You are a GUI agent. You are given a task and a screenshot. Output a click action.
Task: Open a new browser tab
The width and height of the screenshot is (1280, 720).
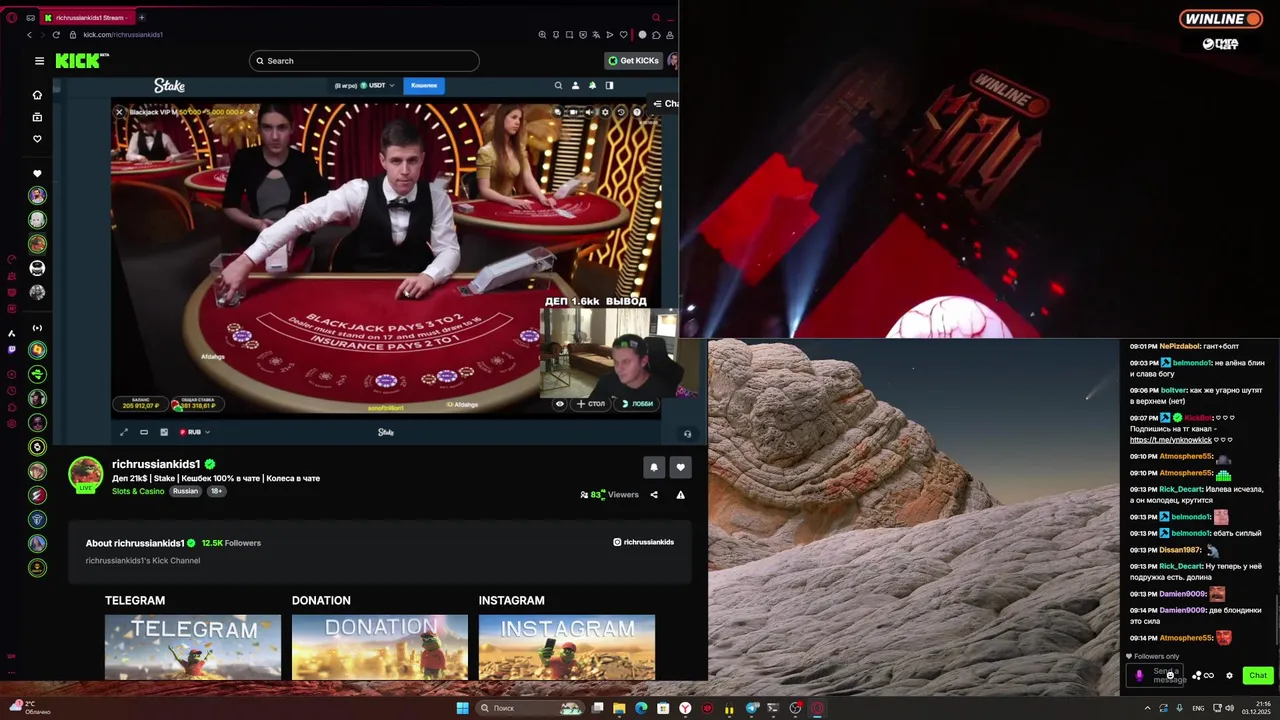pos(141,17)
